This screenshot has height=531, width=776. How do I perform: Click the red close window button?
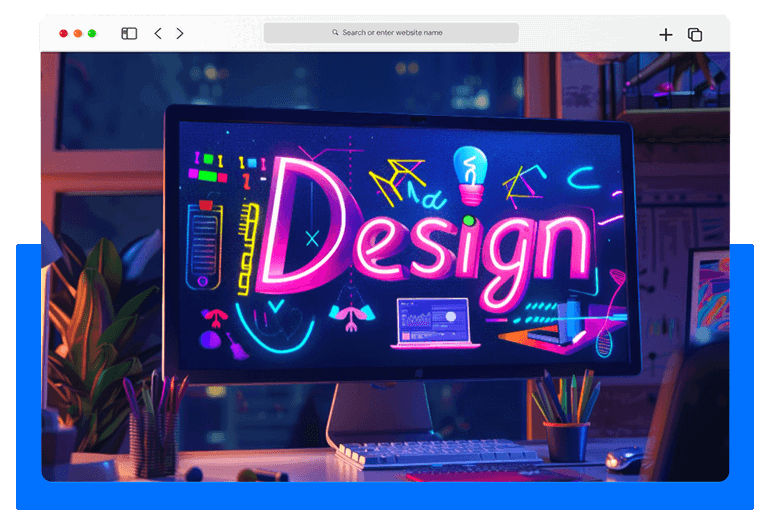pos(63,33)
